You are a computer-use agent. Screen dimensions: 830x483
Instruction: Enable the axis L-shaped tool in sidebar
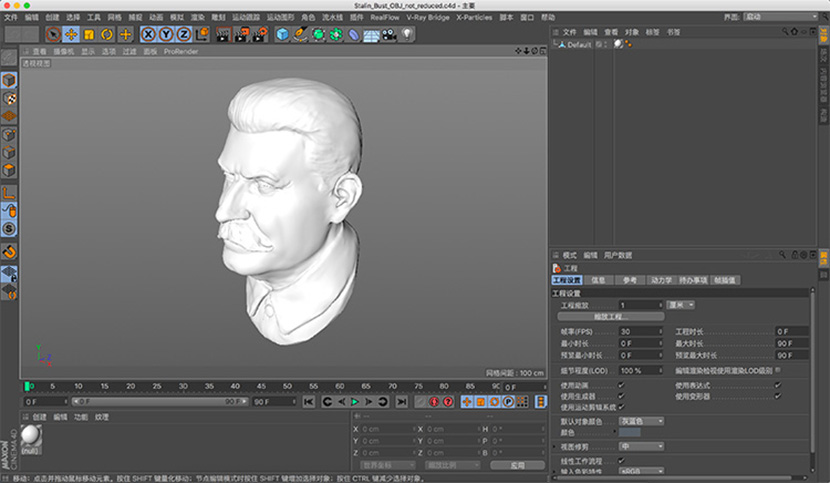(x=9, y=193)
